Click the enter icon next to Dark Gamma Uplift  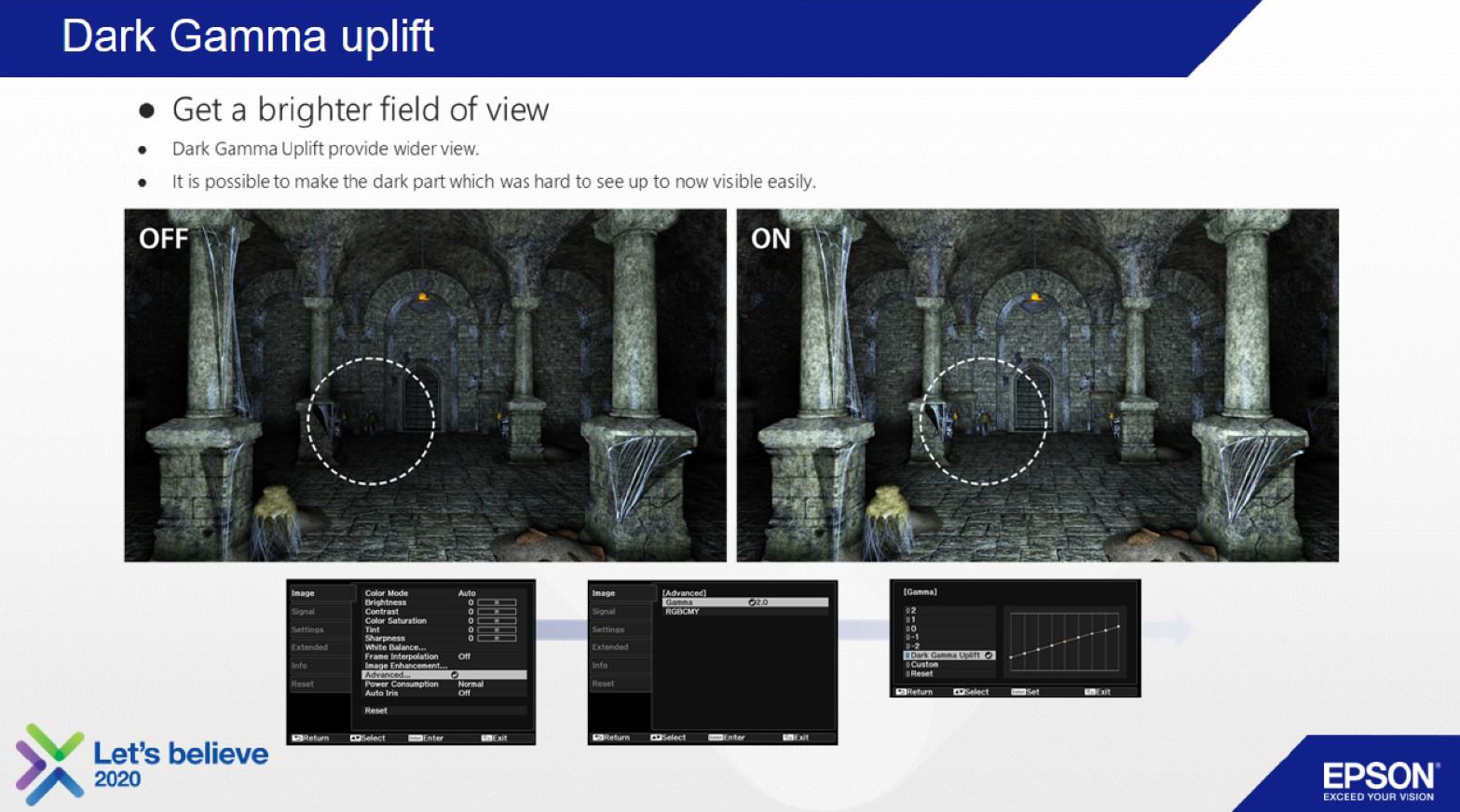tap(989, 656)
